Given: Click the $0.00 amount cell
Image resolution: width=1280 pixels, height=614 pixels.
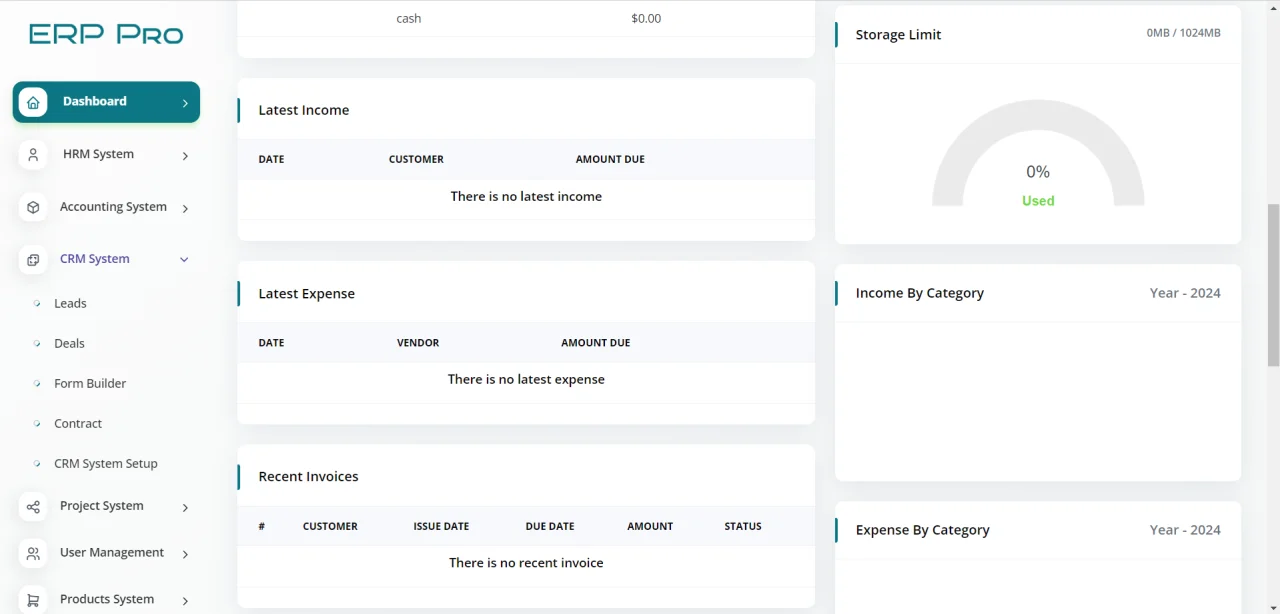Looking at the screenshot, I should (x=646, y=18).
